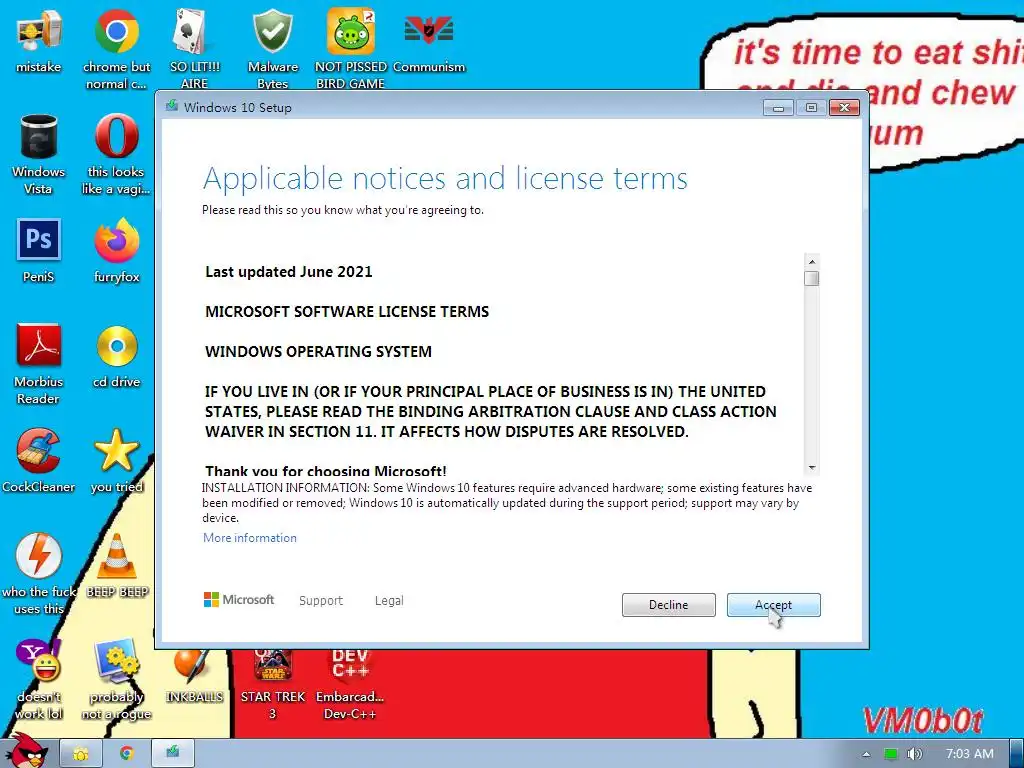Click the first pinned taskbar icon
The height and width of the screenshot is (768, 1024).
(x=81, y=753)
